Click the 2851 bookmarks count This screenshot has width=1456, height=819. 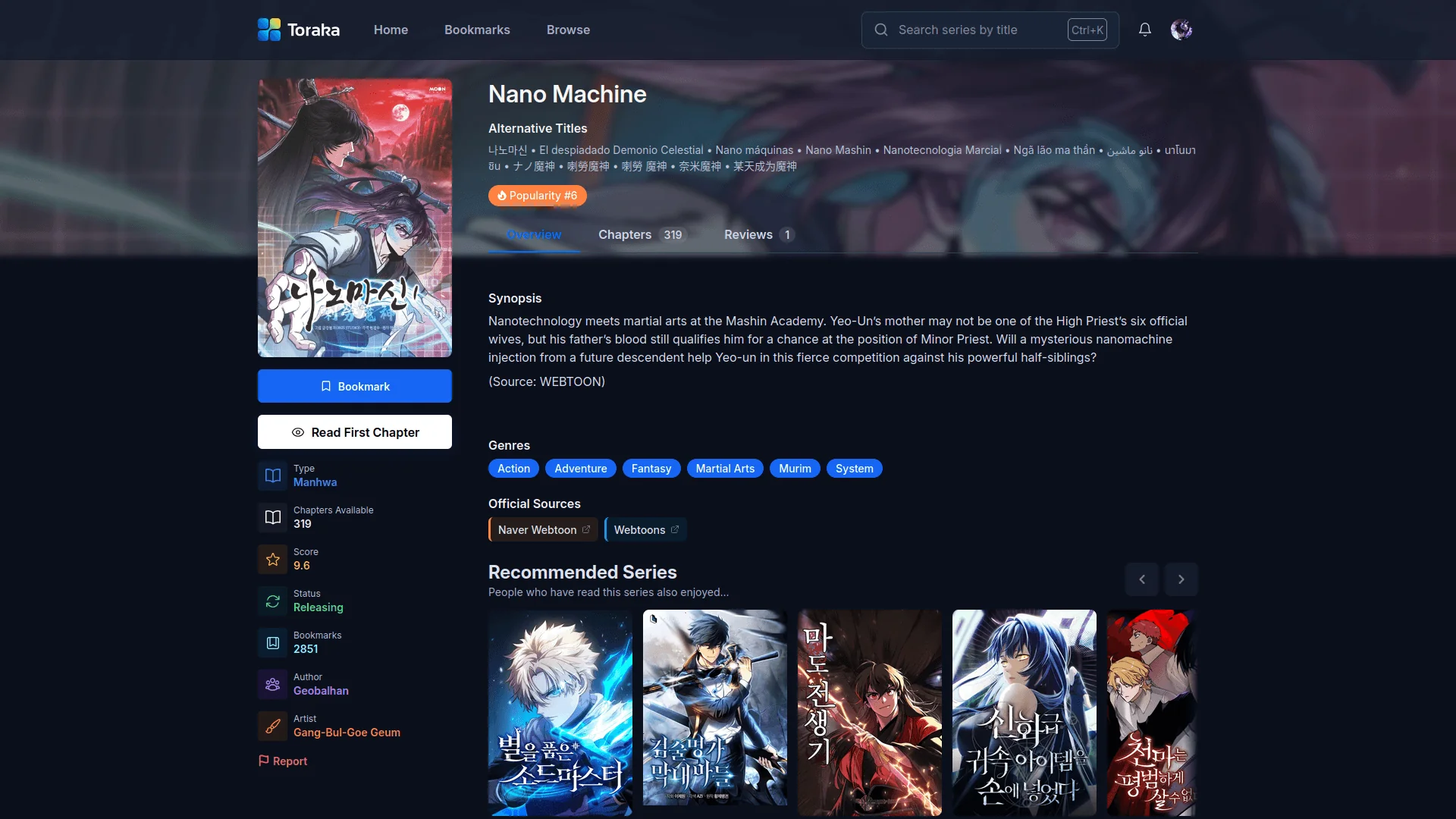click(306, 649)
